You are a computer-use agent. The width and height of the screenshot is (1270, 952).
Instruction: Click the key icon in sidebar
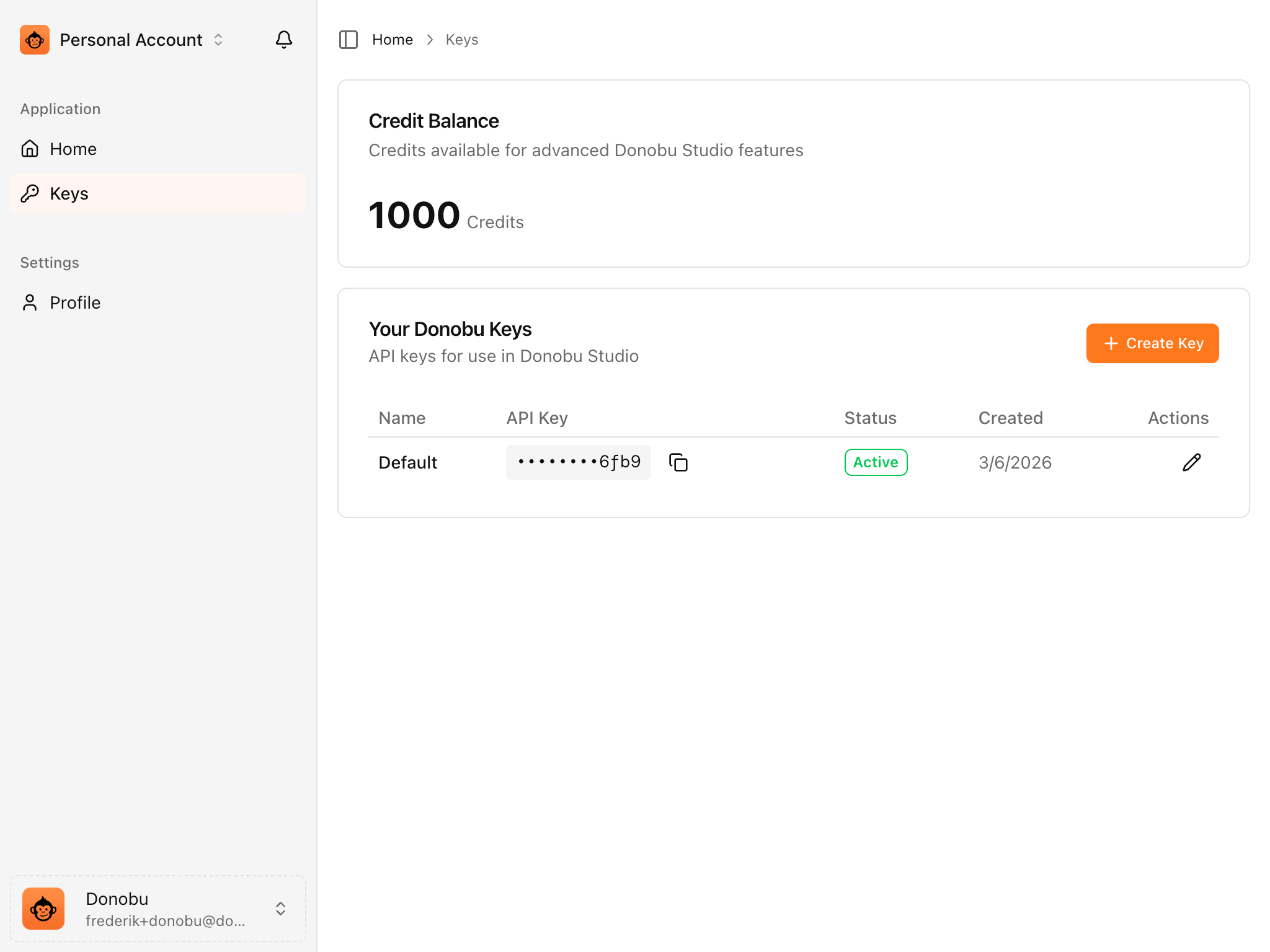coord(30,193)
